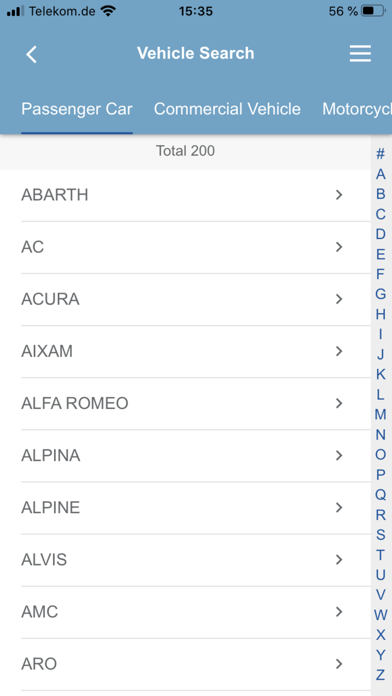The image size is (392, 696).
Task: Jump to letter M in index
Action: coord(380,415)
